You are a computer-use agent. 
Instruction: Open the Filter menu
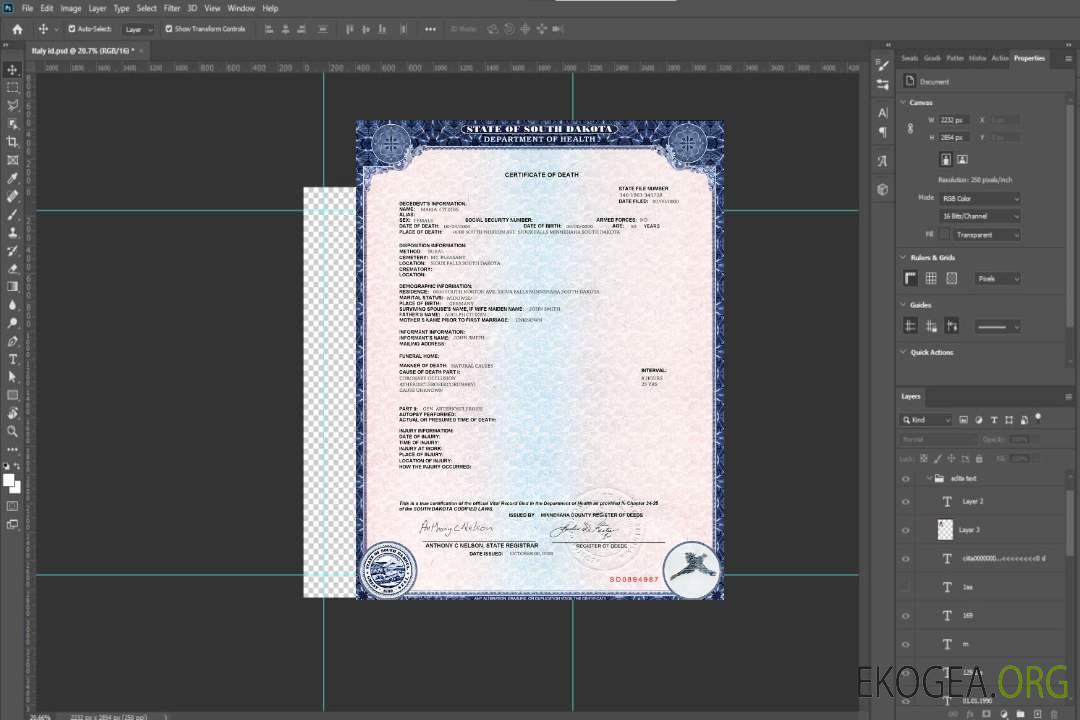pos(172,8)
